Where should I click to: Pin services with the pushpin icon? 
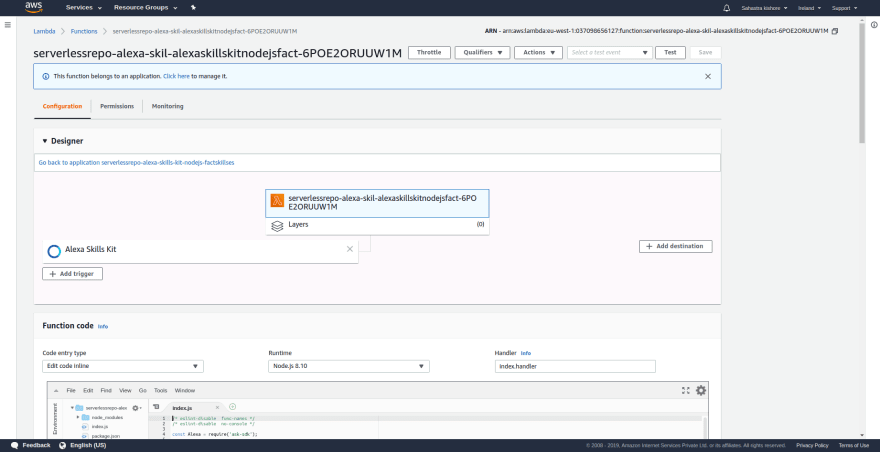(x=194, y=8)
